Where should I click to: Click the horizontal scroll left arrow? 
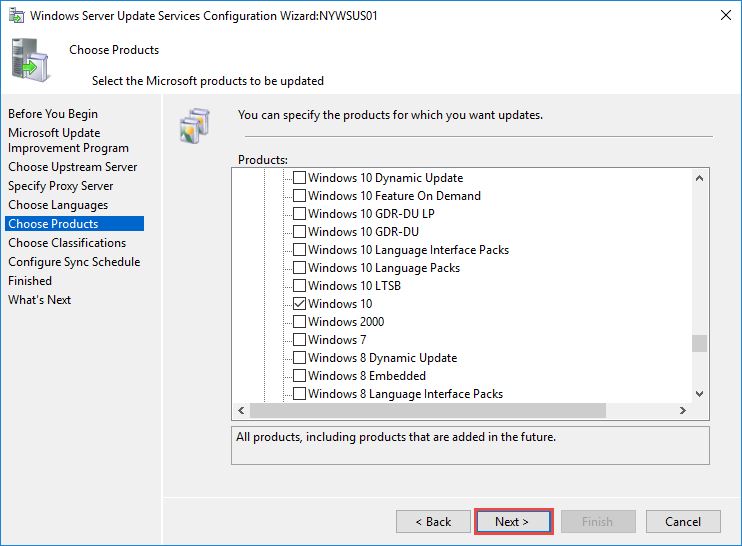pyautogui.click(x=241, y=410)
